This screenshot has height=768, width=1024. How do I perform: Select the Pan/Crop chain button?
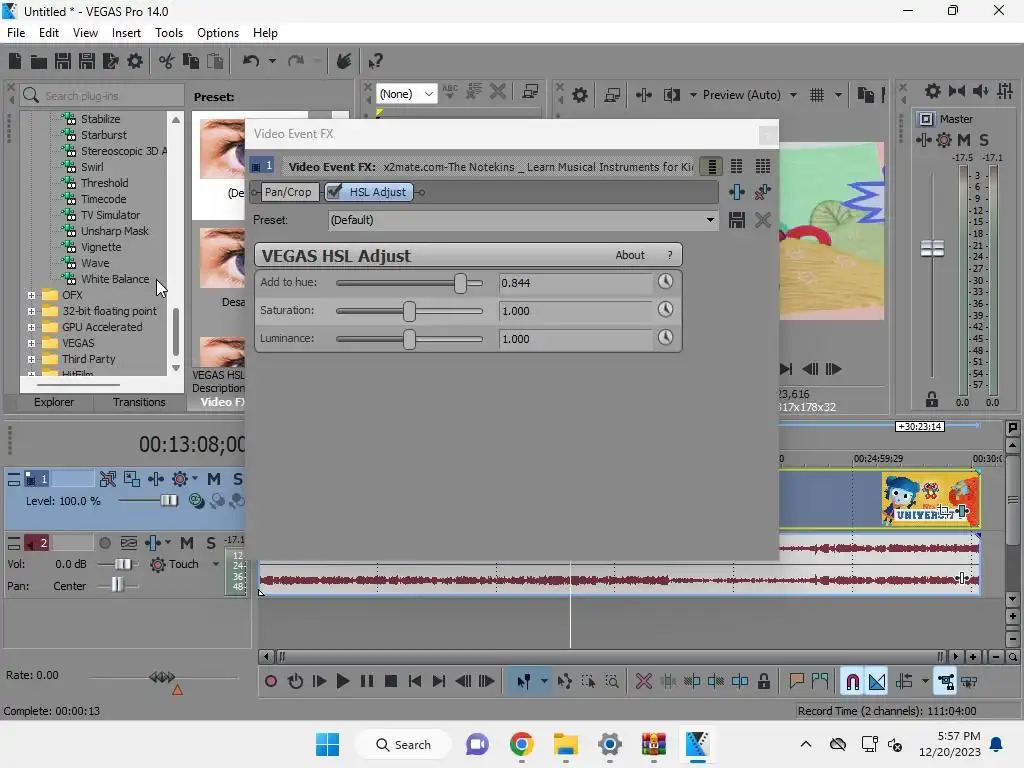pyautogui.click(x=288, y=192)
